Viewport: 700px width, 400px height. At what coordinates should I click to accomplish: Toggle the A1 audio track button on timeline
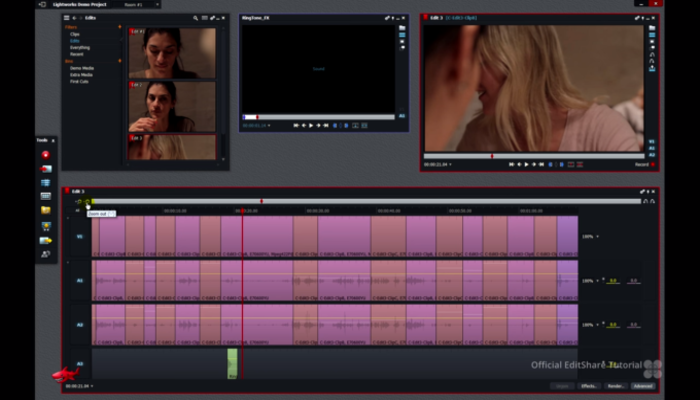click(x=80, y=280)
